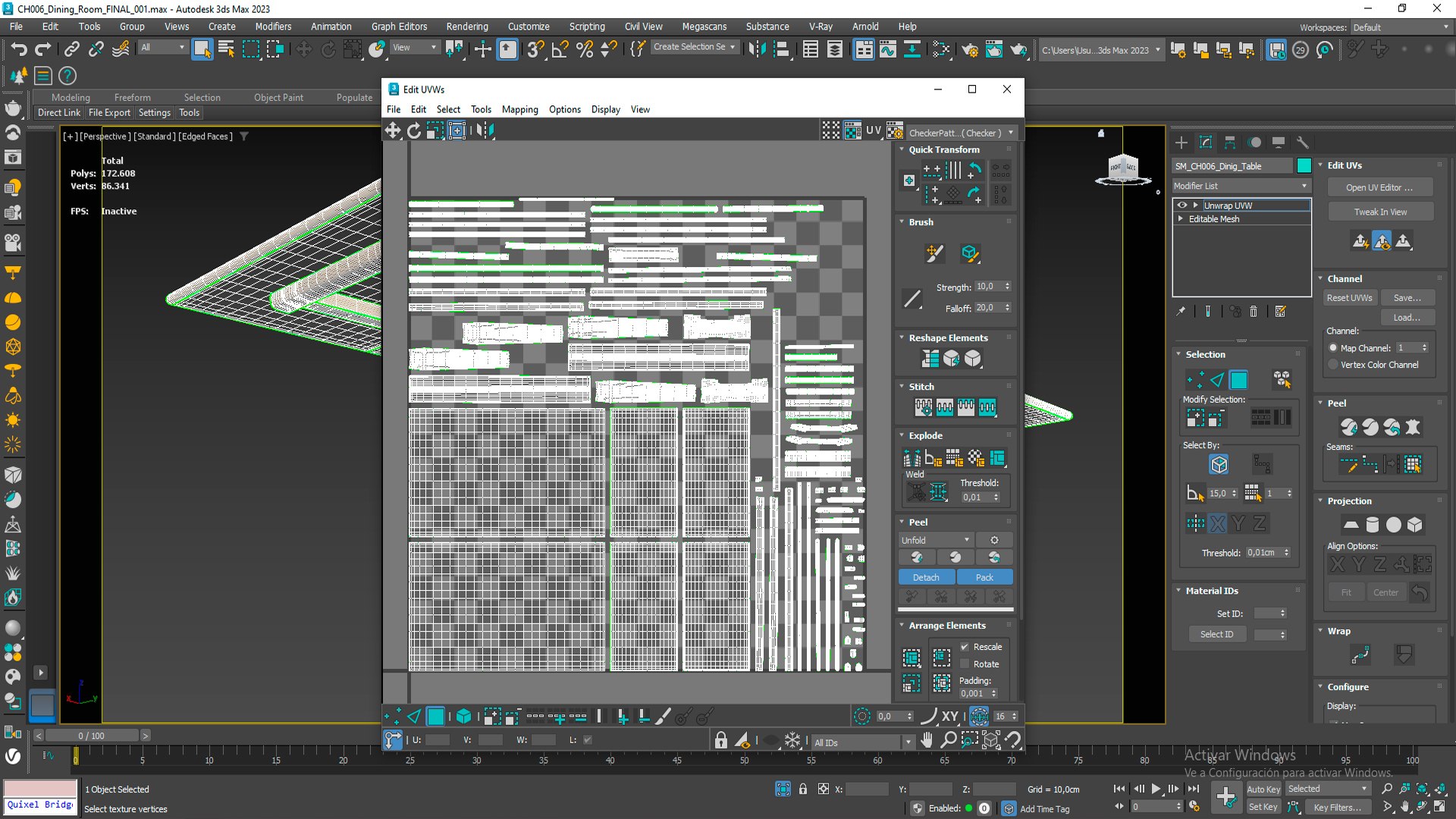
Task: Open the V-Ray menu
Action: 821,27
